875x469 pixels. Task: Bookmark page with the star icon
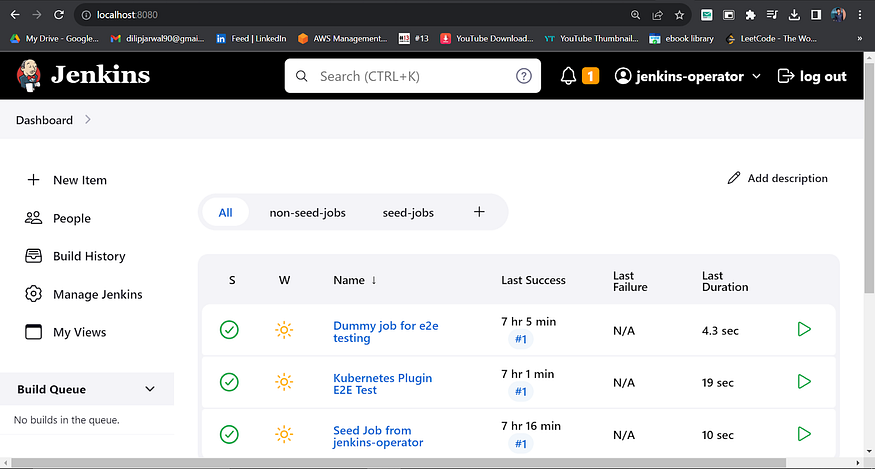679,15
